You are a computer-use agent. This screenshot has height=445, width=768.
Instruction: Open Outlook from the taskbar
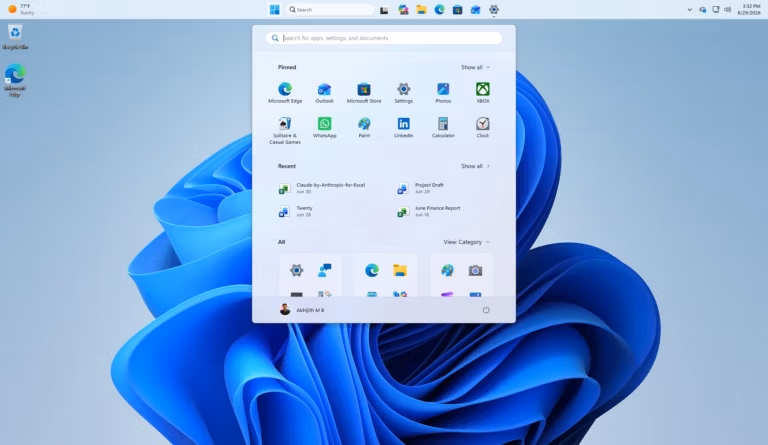(x=476, y=9)
